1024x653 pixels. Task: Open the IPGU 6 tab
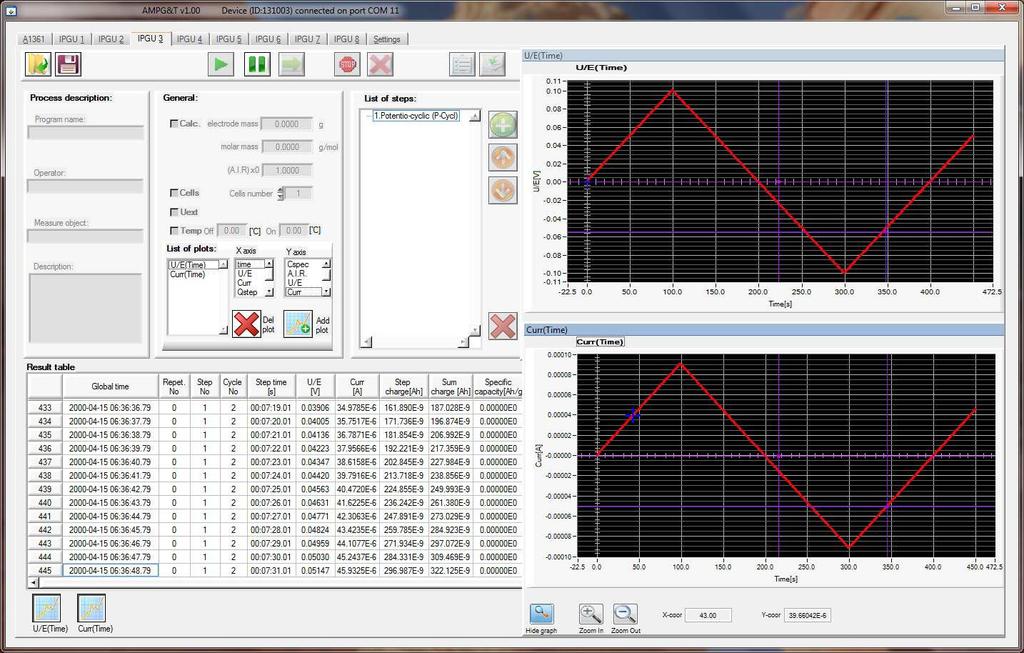pyautogui.click(x=268, y=39)
